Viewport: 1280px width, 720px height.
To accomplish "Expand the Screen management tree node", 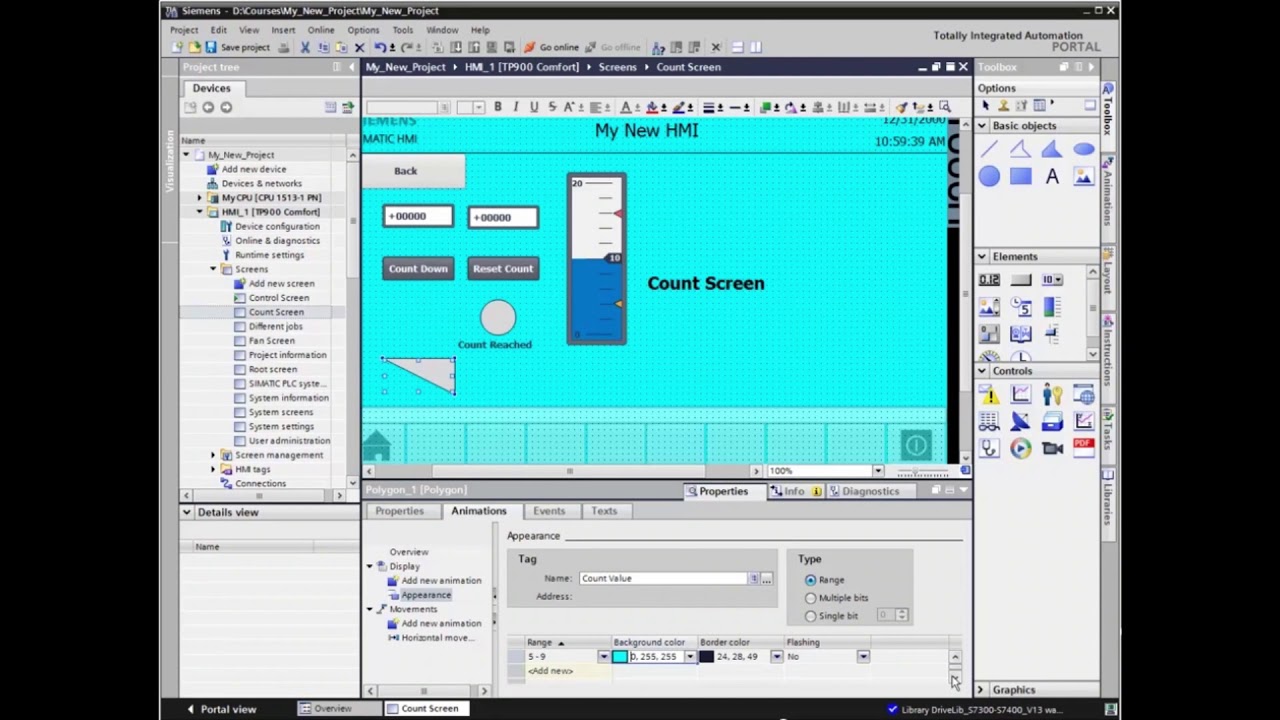I will pyautogui.click(x=213, y=455).
